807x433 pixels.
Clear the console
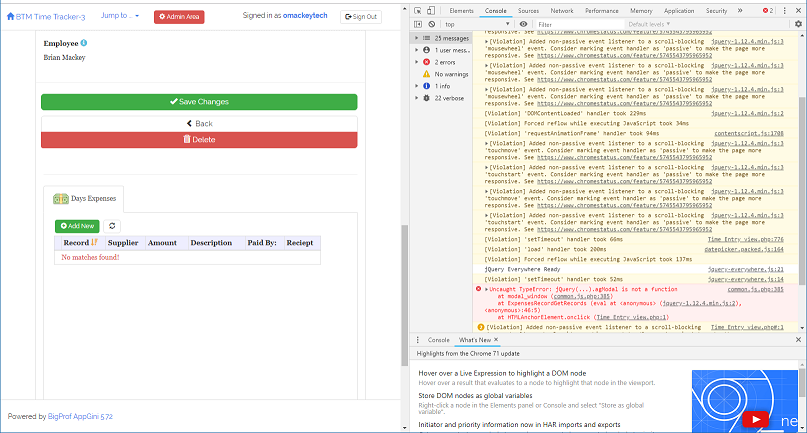click(x=432, y=24)
